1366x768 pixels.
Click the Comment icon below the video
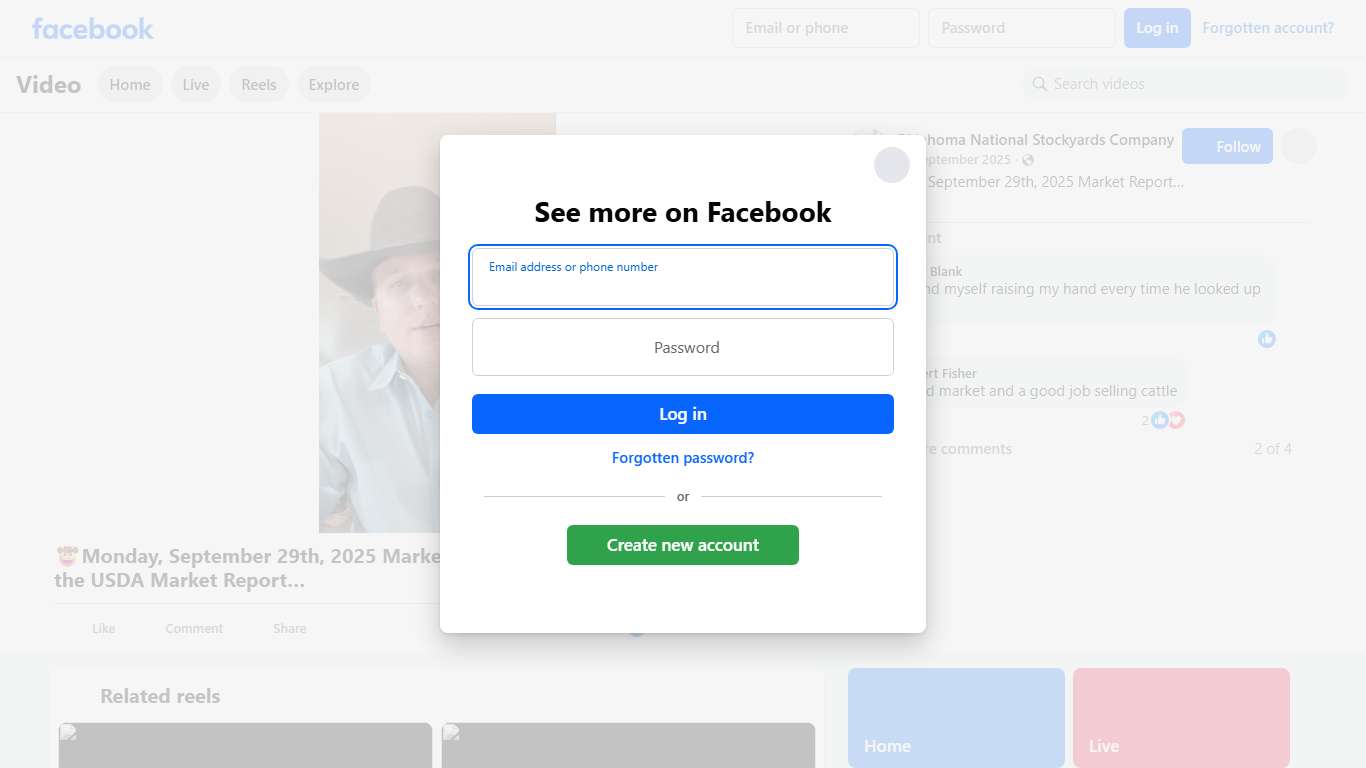click(x=193, y=628)
